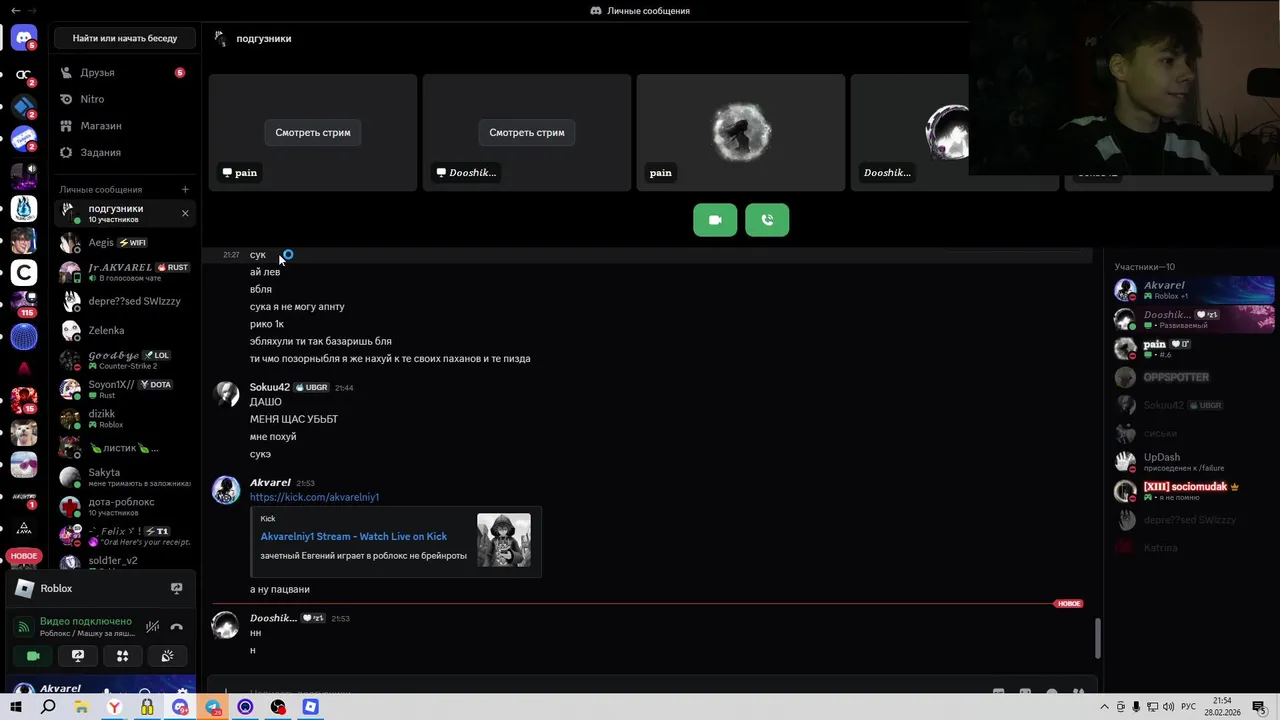Open Jr.AKVAREL direct message

(x=124, y=272)
